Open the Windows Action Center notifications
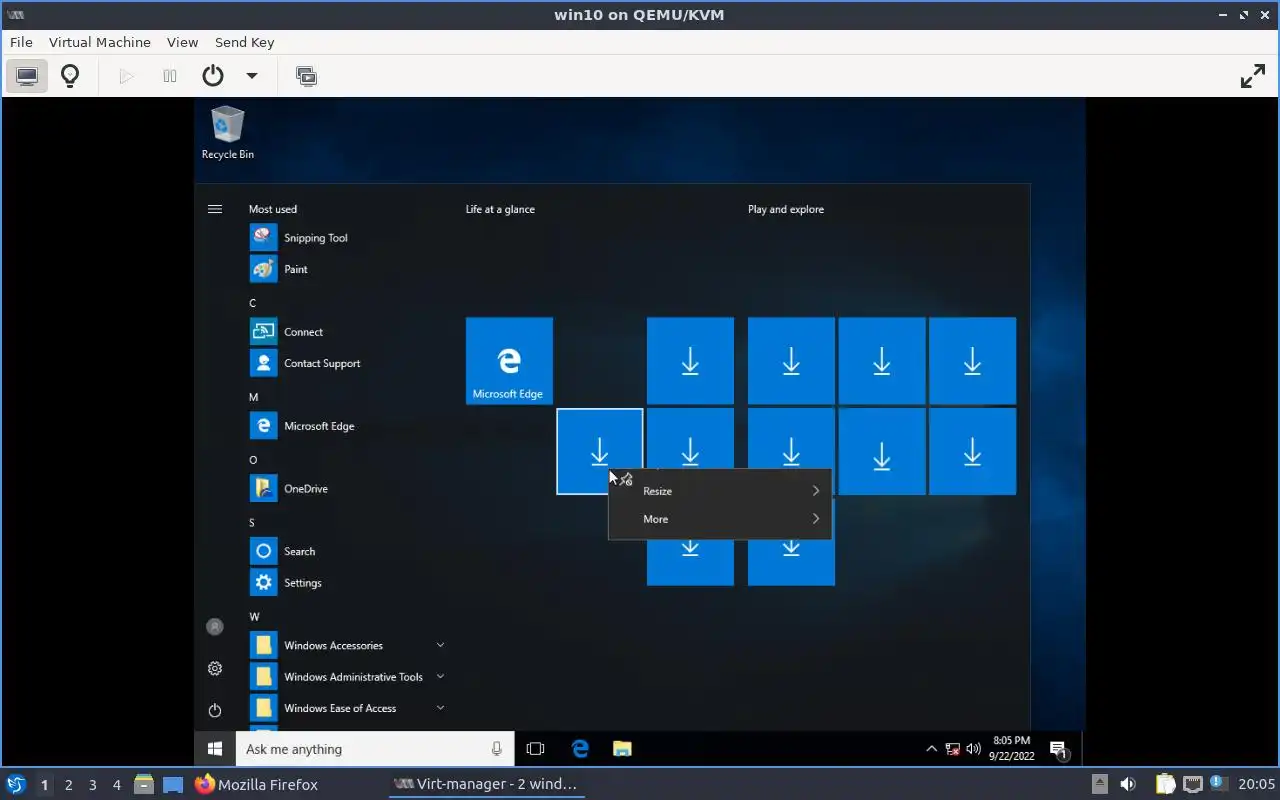The image size is (1280, 800). click(x=1058, y=749)
